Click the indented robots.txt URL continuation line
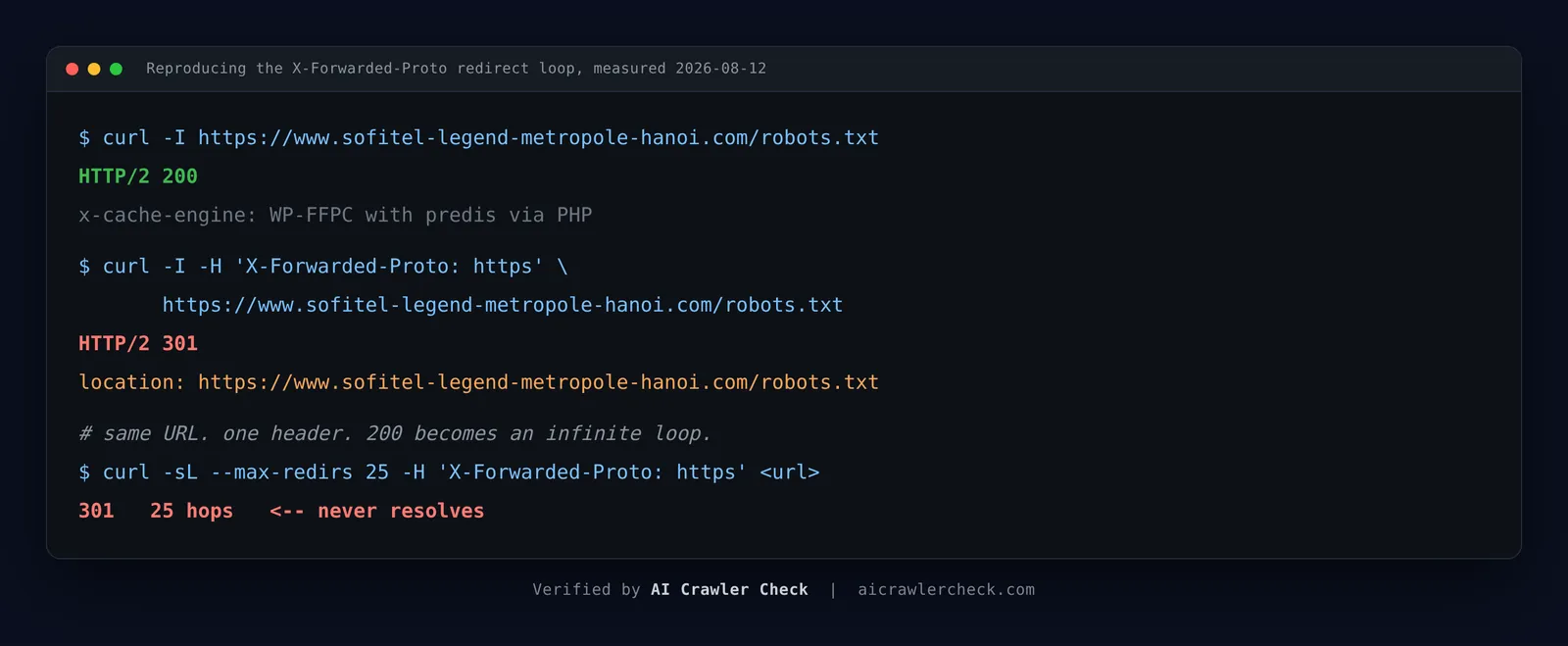Screen dimensions: 1568x646 (x=503, y=305)
